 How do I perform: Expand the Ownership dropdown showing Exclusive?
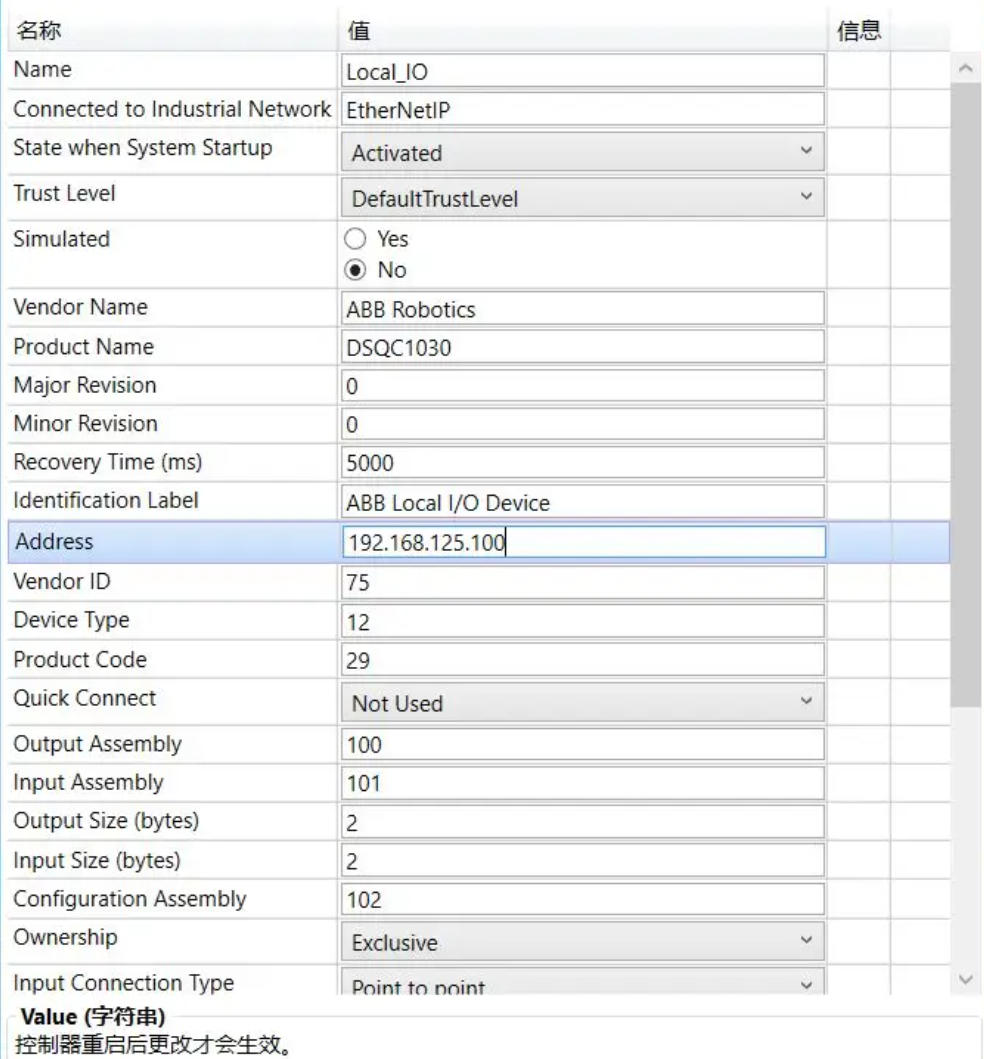pos(583,942)
